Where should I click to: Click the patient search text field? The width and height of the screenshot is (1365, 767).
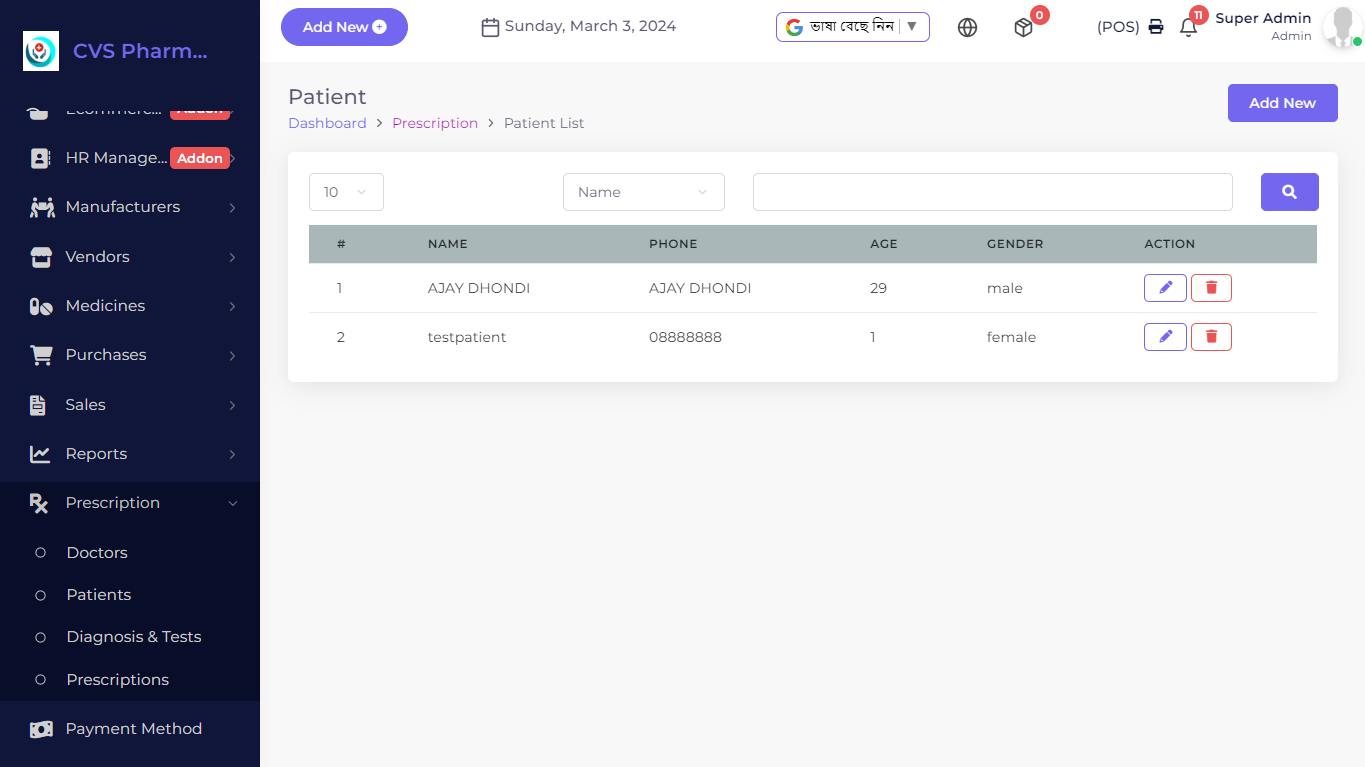[x=992, y=192]
